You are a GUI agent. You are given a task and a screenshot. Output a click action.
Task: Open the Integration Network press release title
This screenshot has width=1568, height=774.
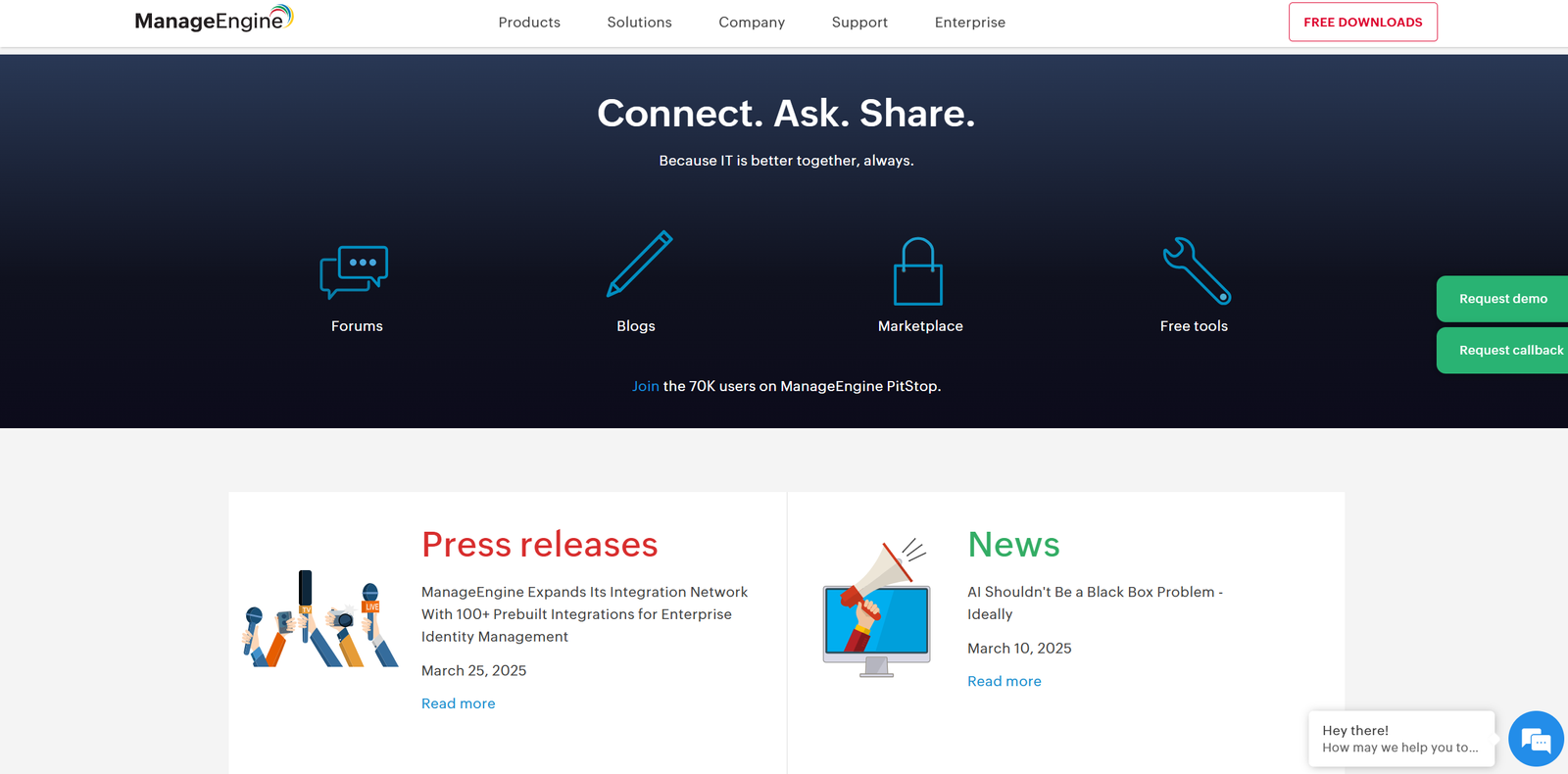(584, 614)
